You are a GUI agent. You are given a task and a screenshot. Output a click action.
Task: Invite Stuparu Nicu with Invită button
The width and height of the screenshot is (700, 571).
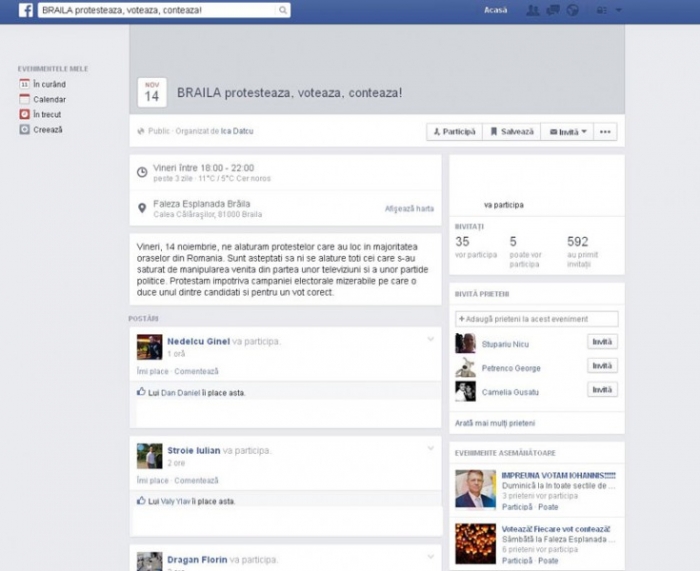tap(602, 342)
